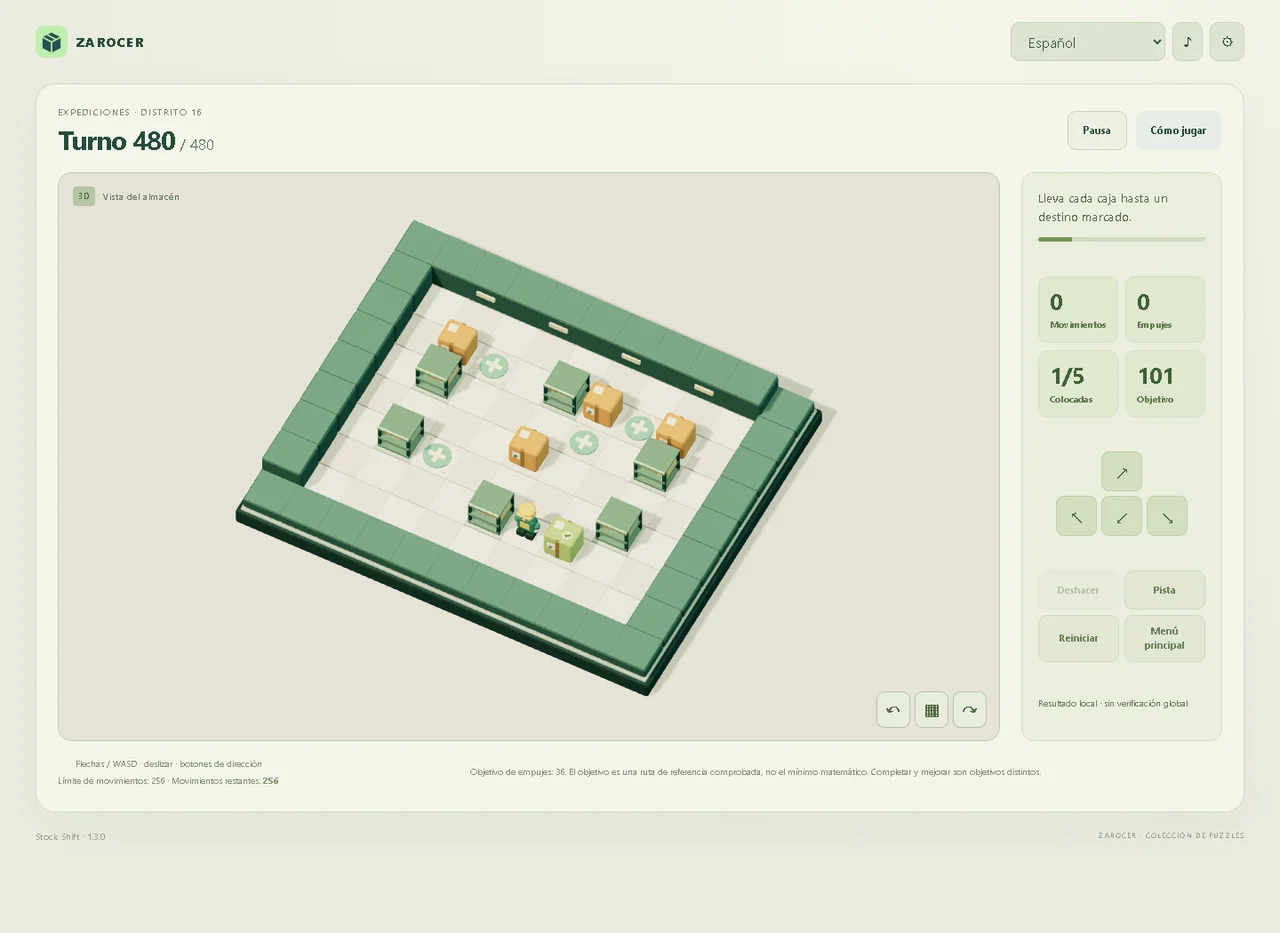
Task: Toggle the 3D view badge
Action: click(x=84, y=196)
